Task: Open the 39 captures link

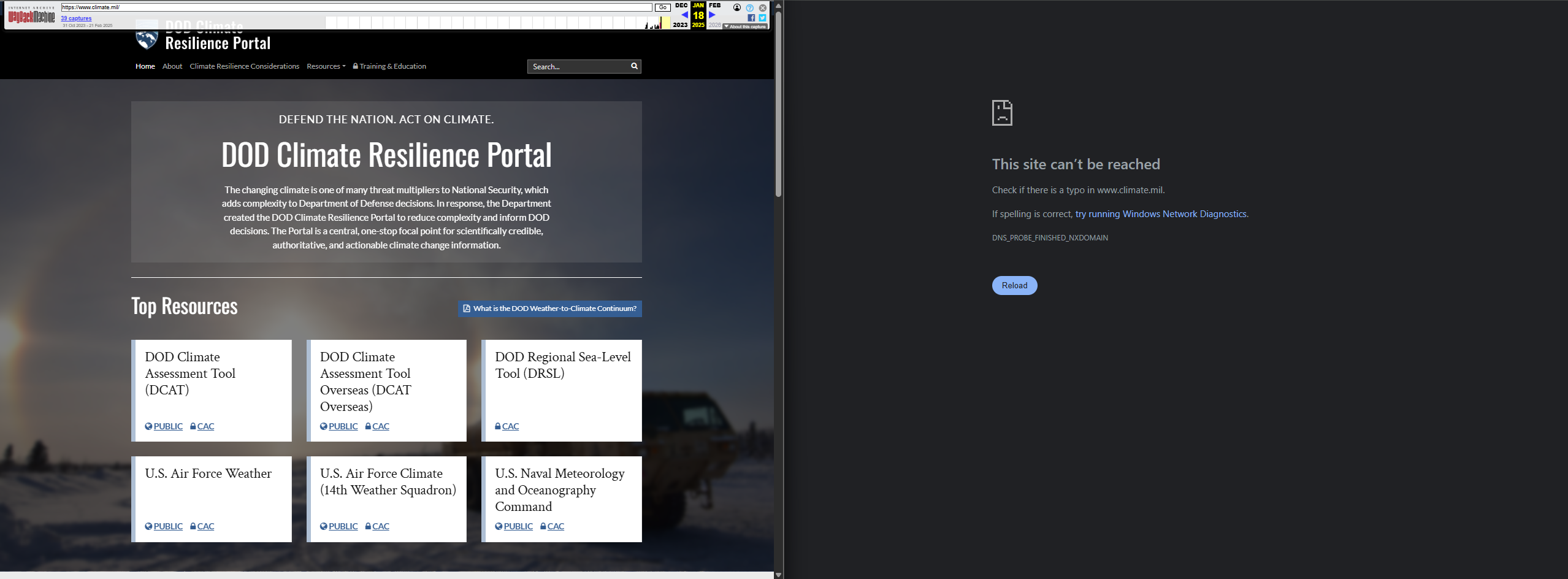Action: [x=76, y=18]
